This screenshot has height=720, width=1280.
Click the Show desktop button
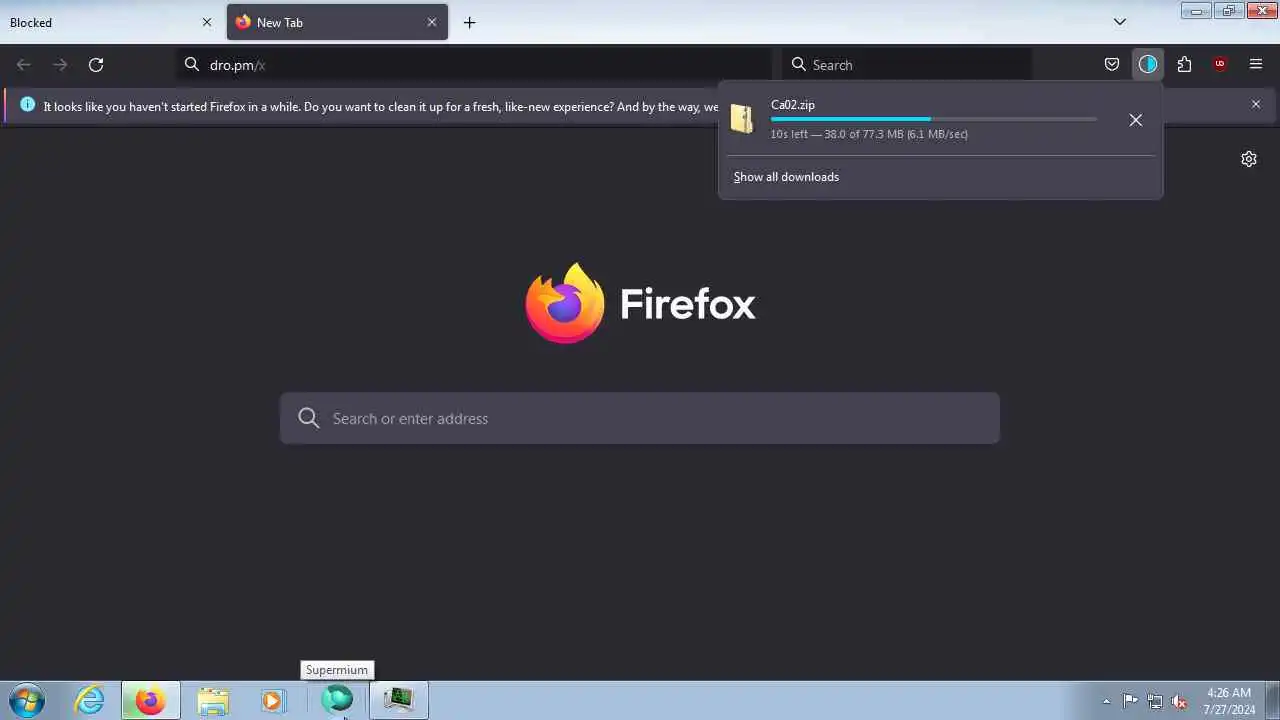tap(1272, 700)
